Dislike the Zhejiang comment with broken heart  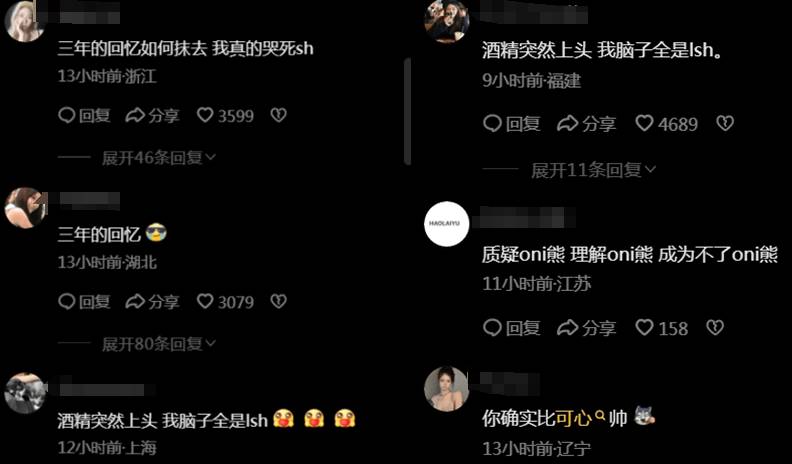[278, 115]
